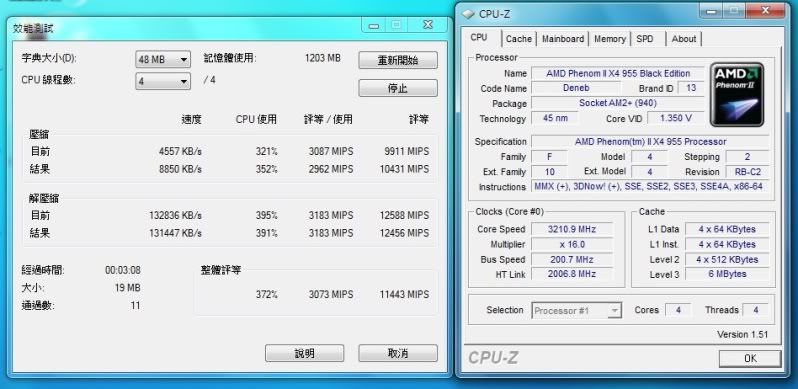This screenshot has width=798, height=389.
Task: Click the 重新開始 restart button
Action: 398,60
